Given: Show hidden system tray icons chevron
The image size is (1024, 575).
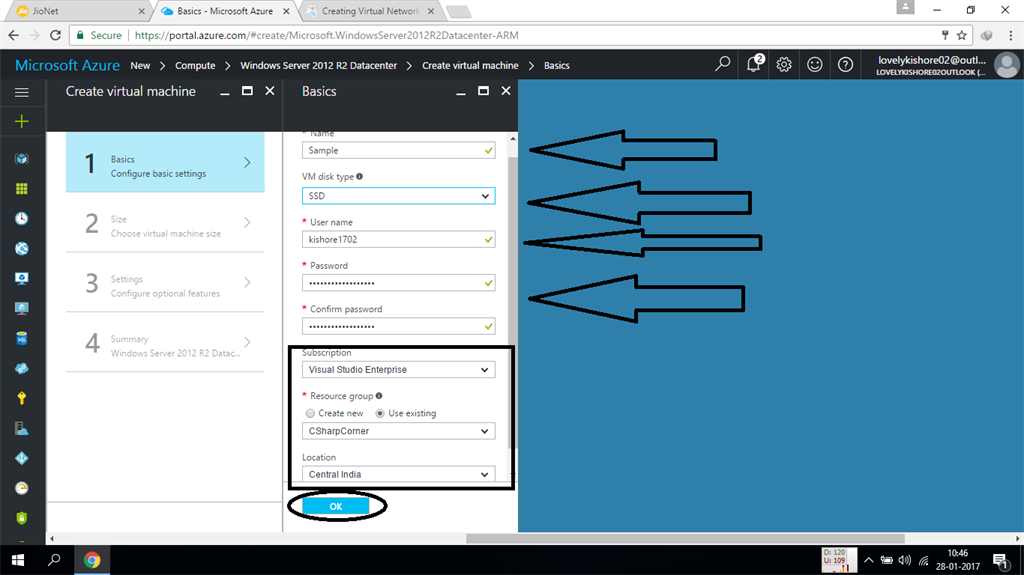Looking at the screenshot, I should tap(869, 560).
